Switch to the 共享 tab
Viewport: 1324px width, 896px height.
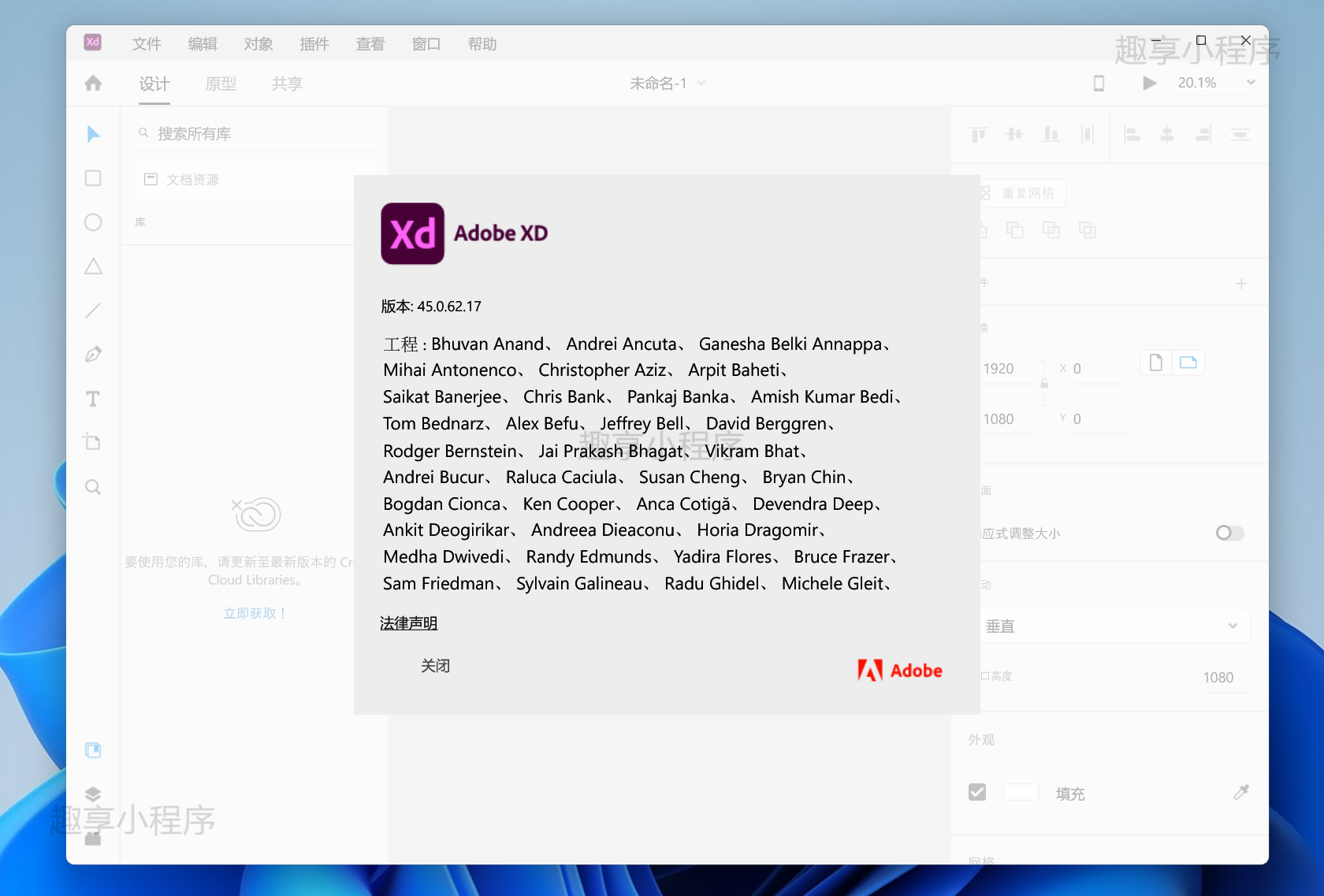pos(287,84)
